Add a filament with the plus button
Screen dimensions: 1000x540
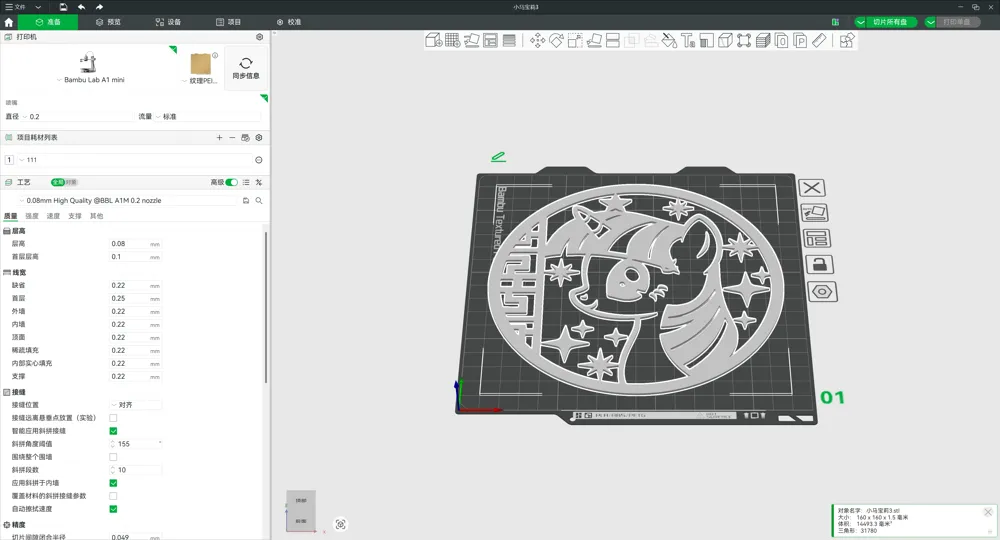tap(219, 138)
